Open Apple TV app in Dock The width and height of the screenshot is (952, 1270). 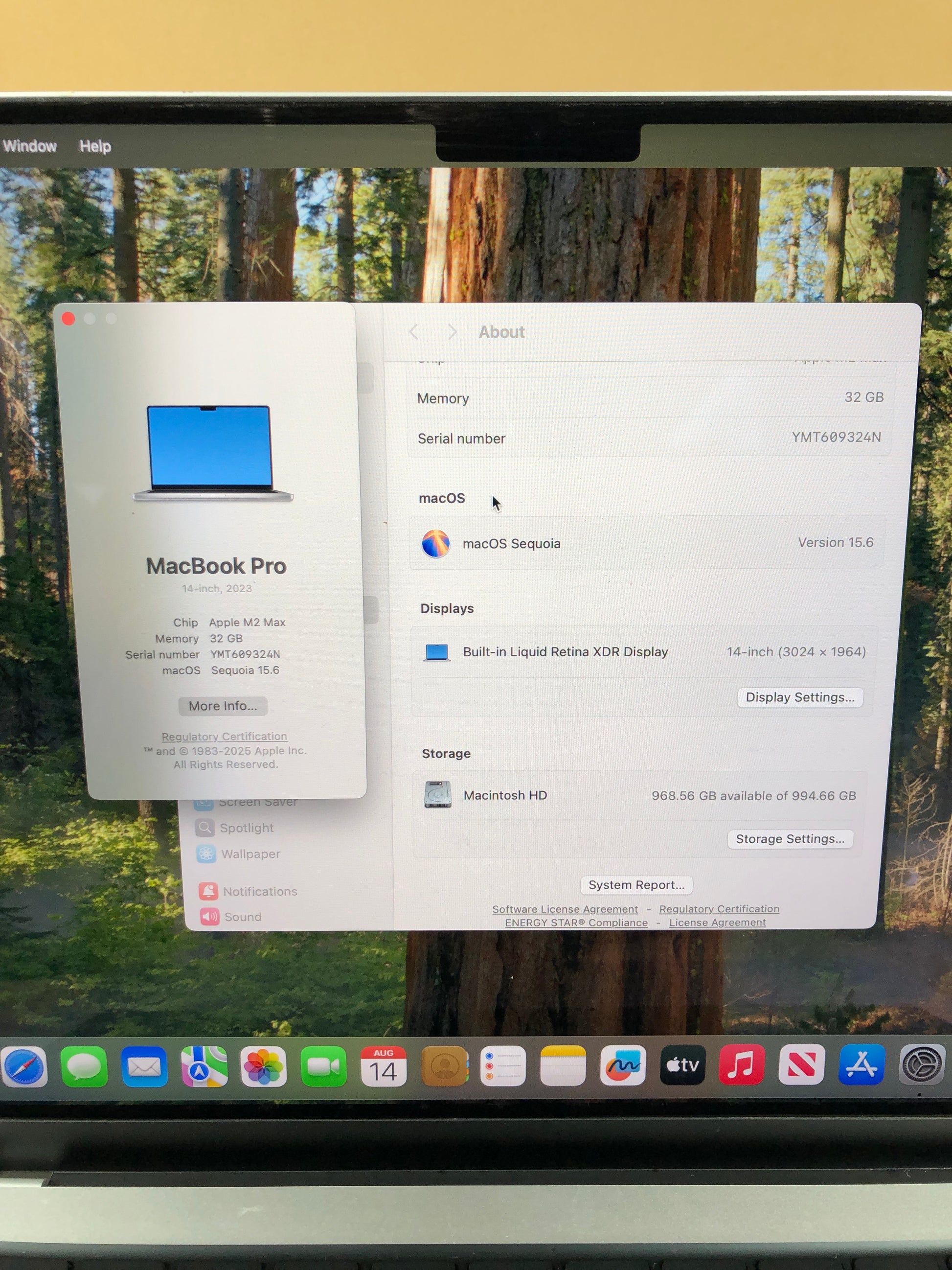[683, 1065]
